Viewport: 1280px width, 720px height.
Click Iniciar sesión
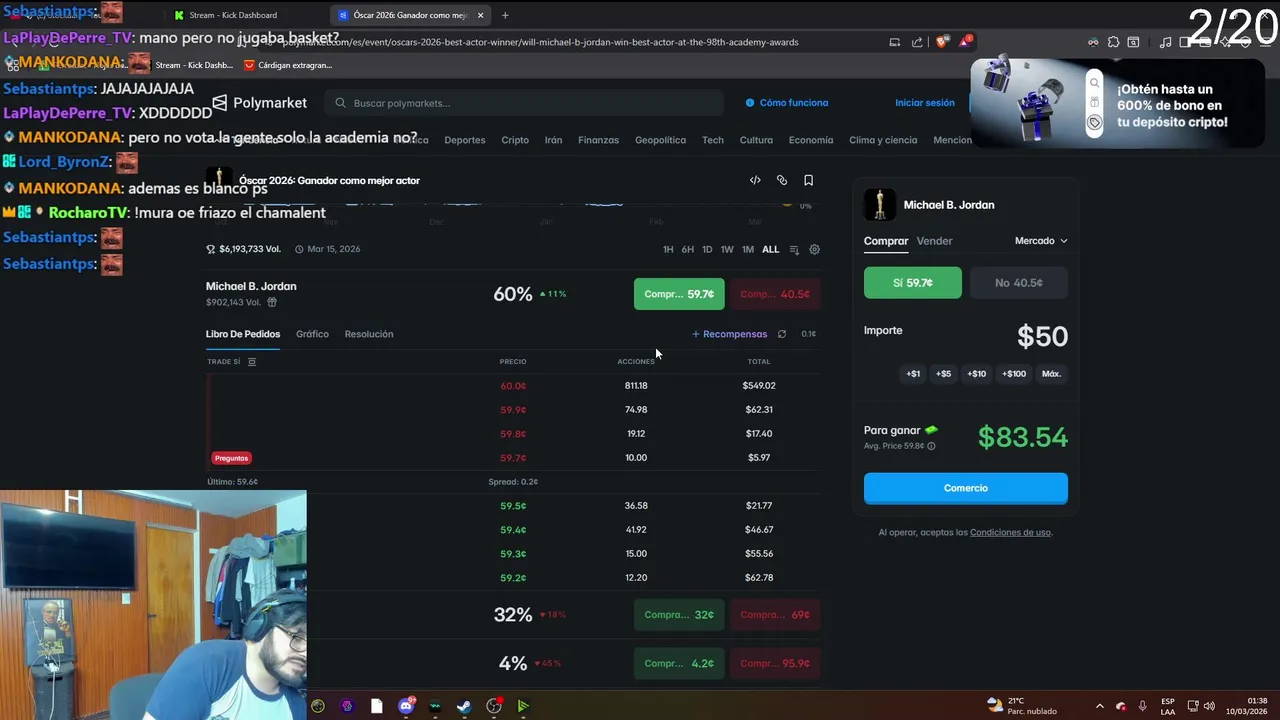(x=925, y=103)
